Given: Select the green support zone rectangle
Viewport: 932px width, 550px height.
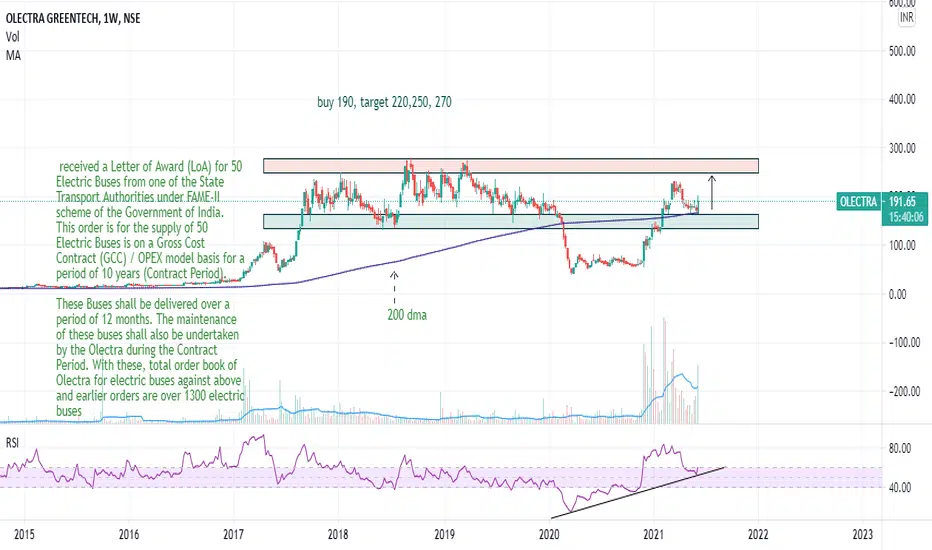Looking at the screenshot, I should [511, 221].
